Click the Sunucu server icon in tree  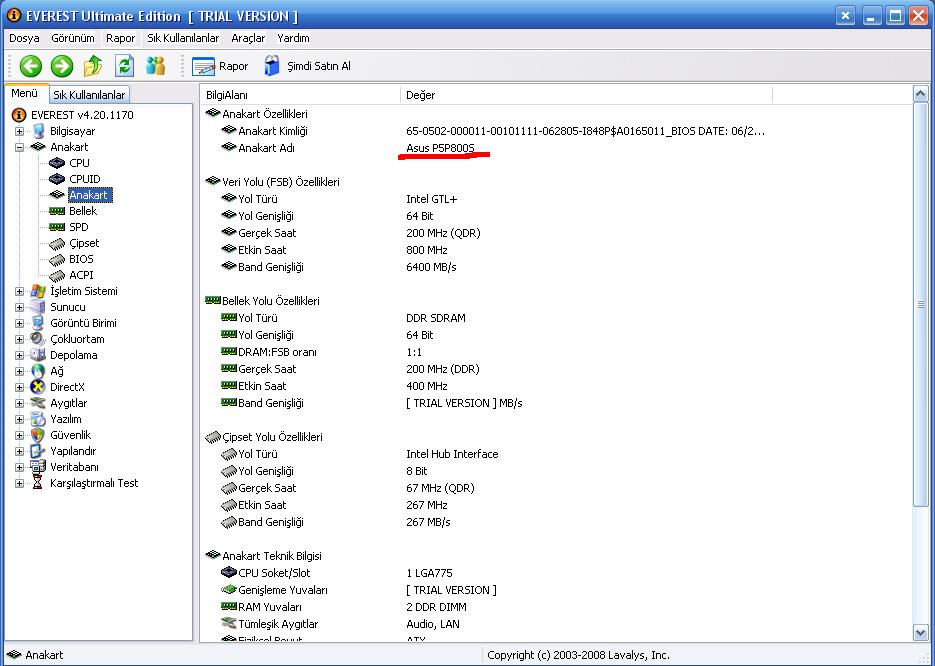38,307
